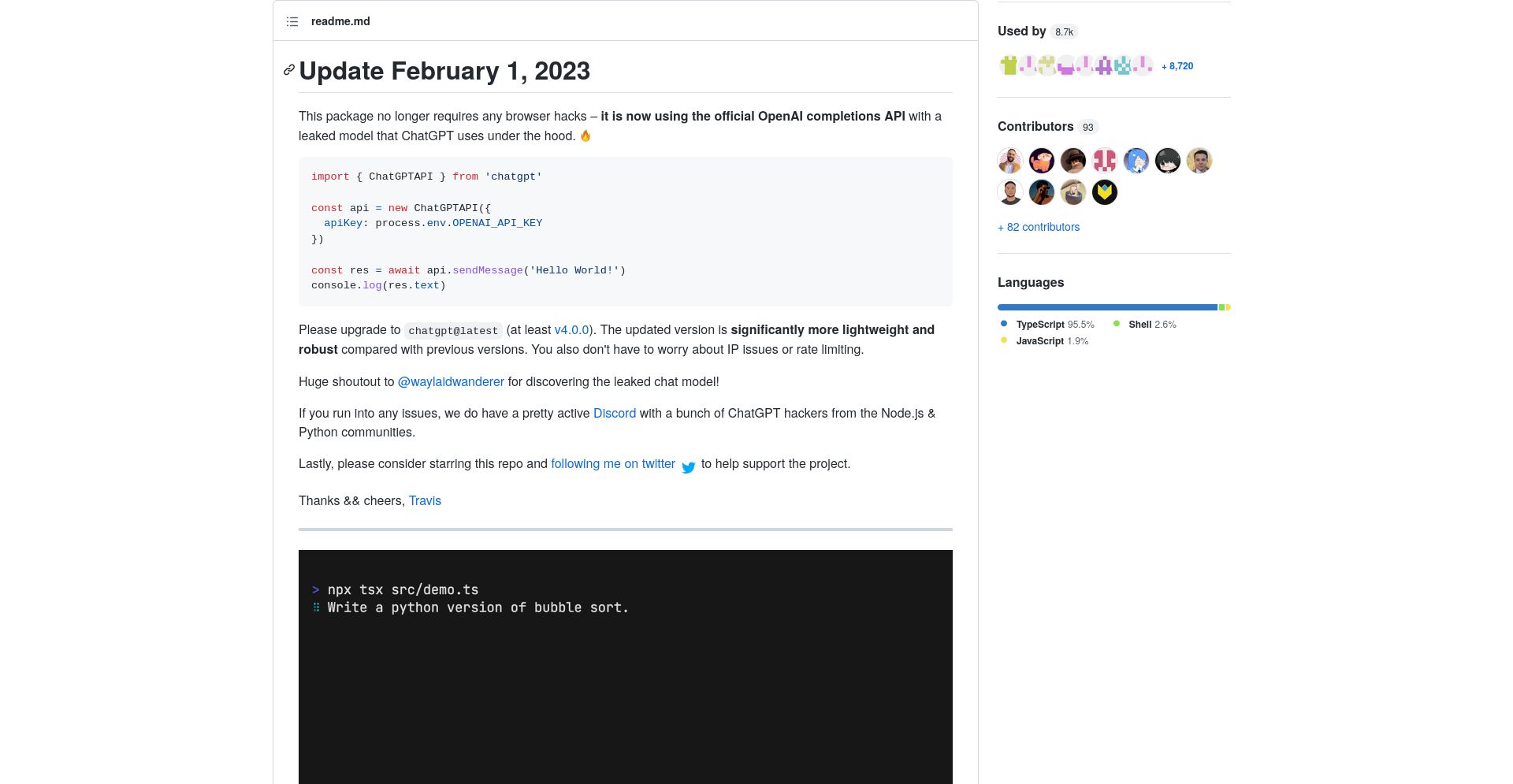
Task: Open the Contributors heading link
Action: (1035, 126)
